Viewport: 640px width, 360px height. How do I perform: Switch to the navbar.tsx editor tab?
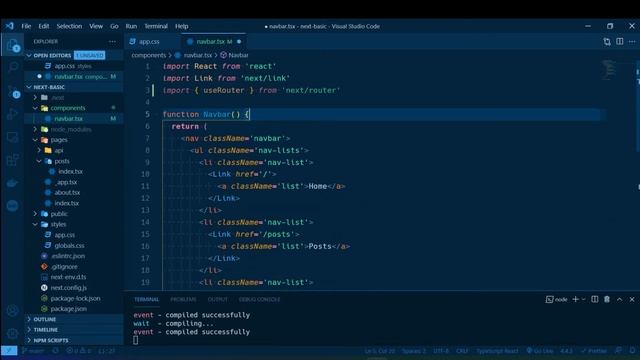(x=213, y=42)
